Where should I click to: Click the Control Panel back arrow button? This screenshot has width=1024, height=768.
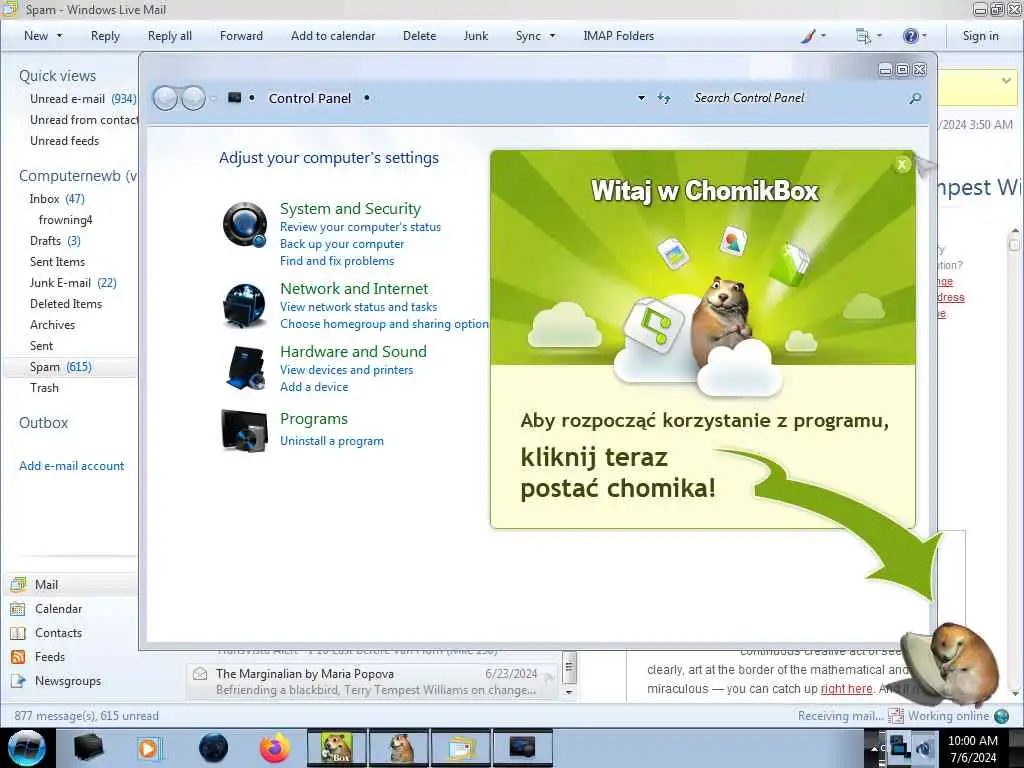pos(165,99)
